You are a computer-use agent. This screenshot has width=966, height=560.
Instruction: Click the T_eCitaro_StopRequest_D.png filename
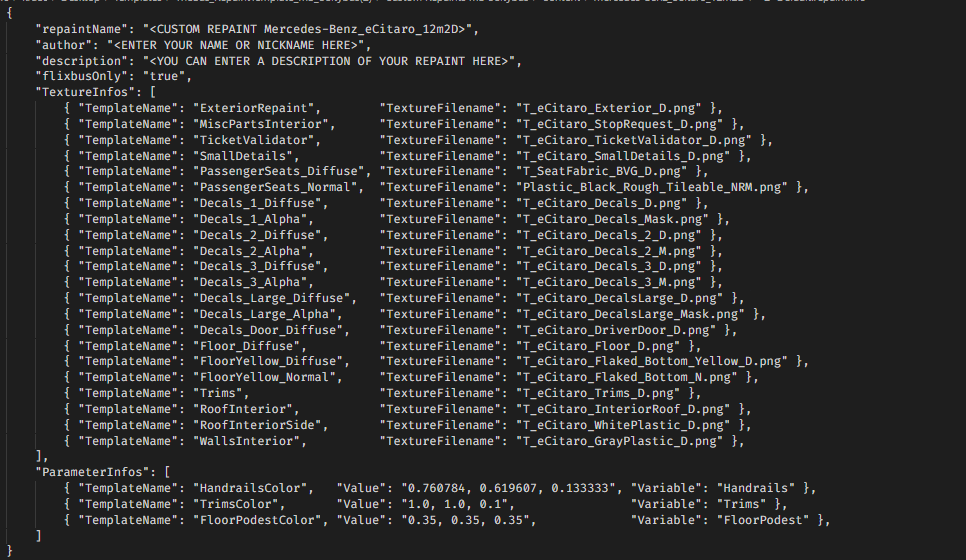click(620, 123)
